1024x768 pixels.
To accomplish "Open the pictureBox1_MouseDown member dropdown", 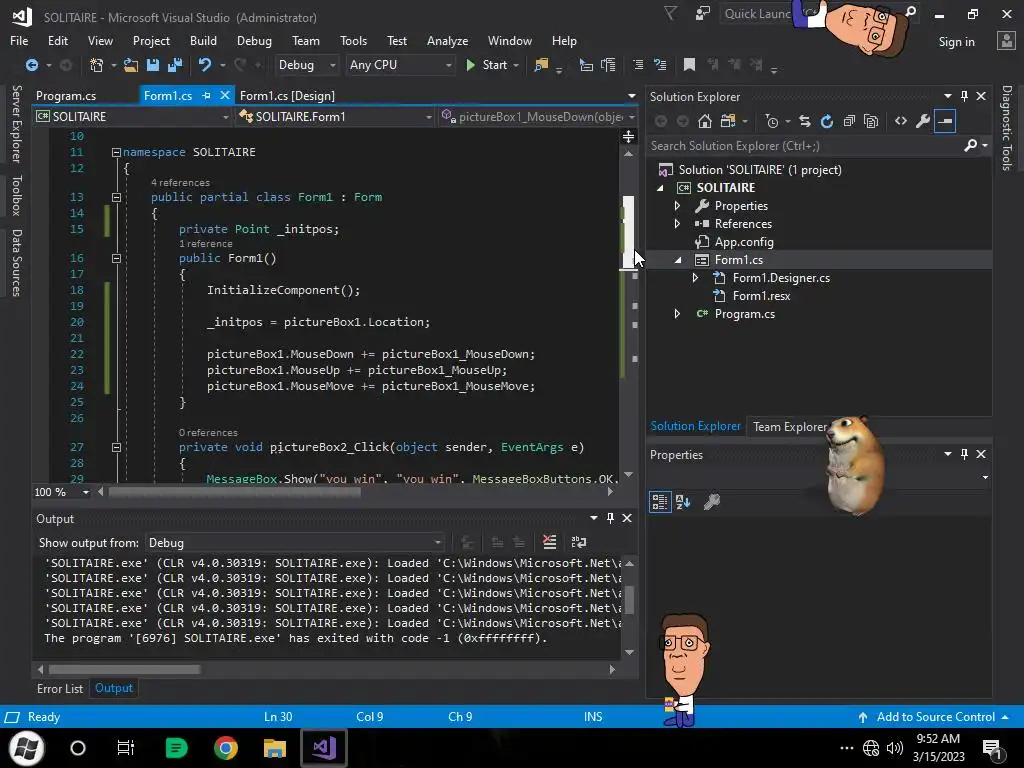I will [x=632, y=117].
